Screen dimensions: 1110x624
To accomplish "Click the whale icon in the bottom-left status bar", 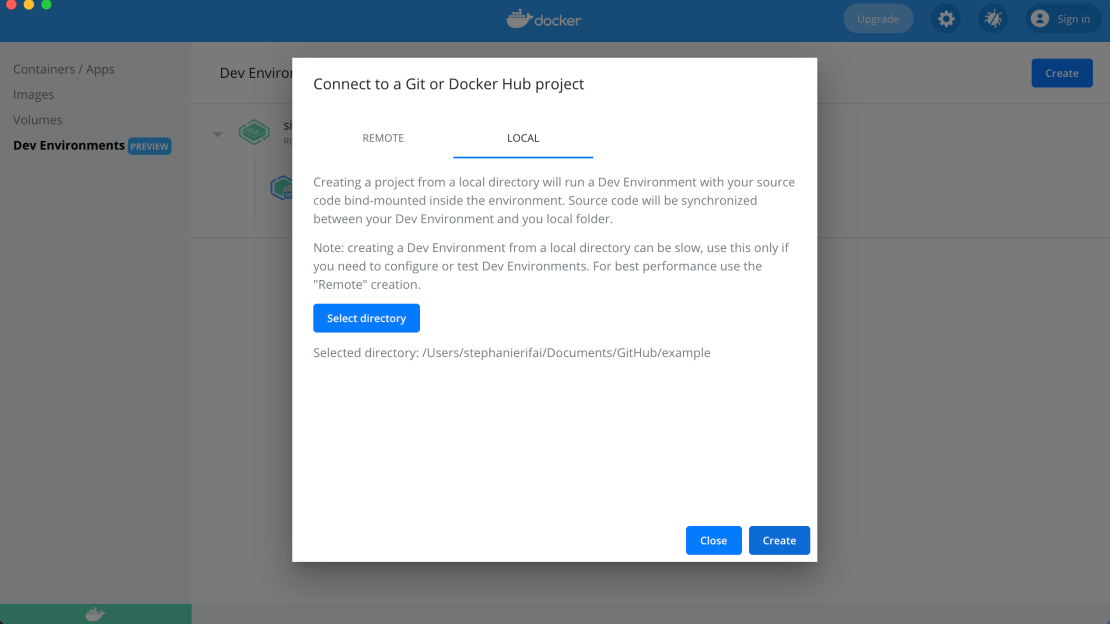I will click(95, 614).
